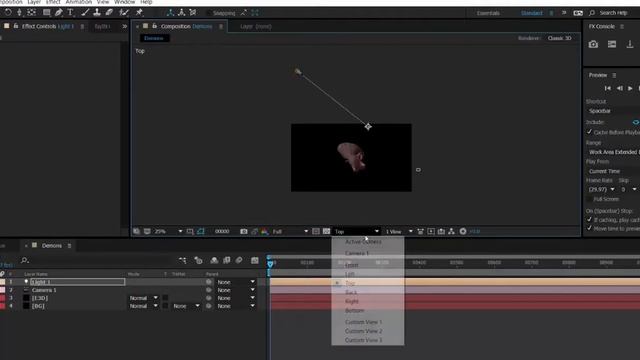Enable Motion Blur icon in timeline
Screen dimensions: 640x360
[x=239, y=260]
